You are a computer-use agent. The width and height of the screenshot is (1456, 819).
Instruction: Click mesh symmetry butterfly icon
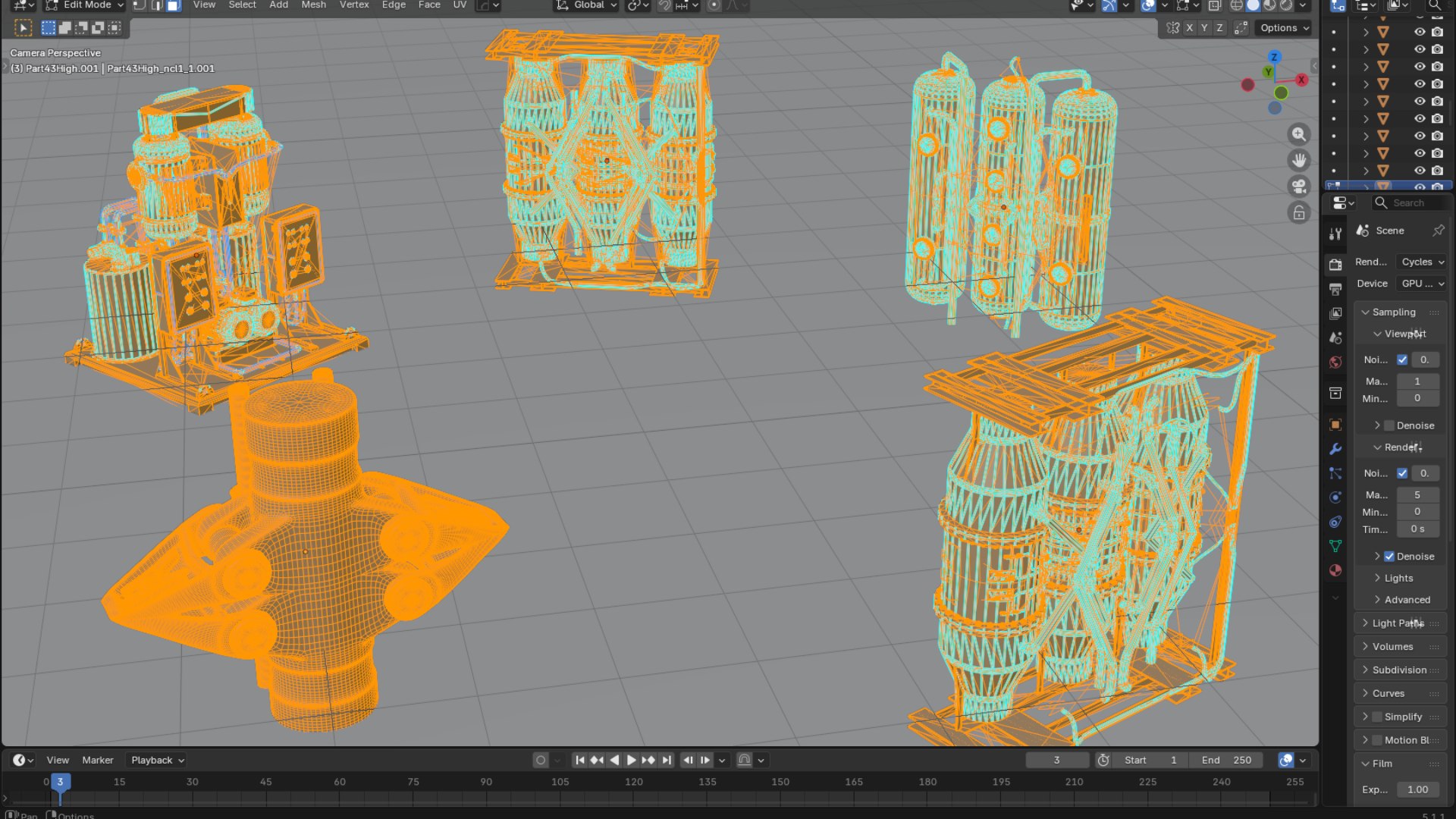pos(1172,28)
